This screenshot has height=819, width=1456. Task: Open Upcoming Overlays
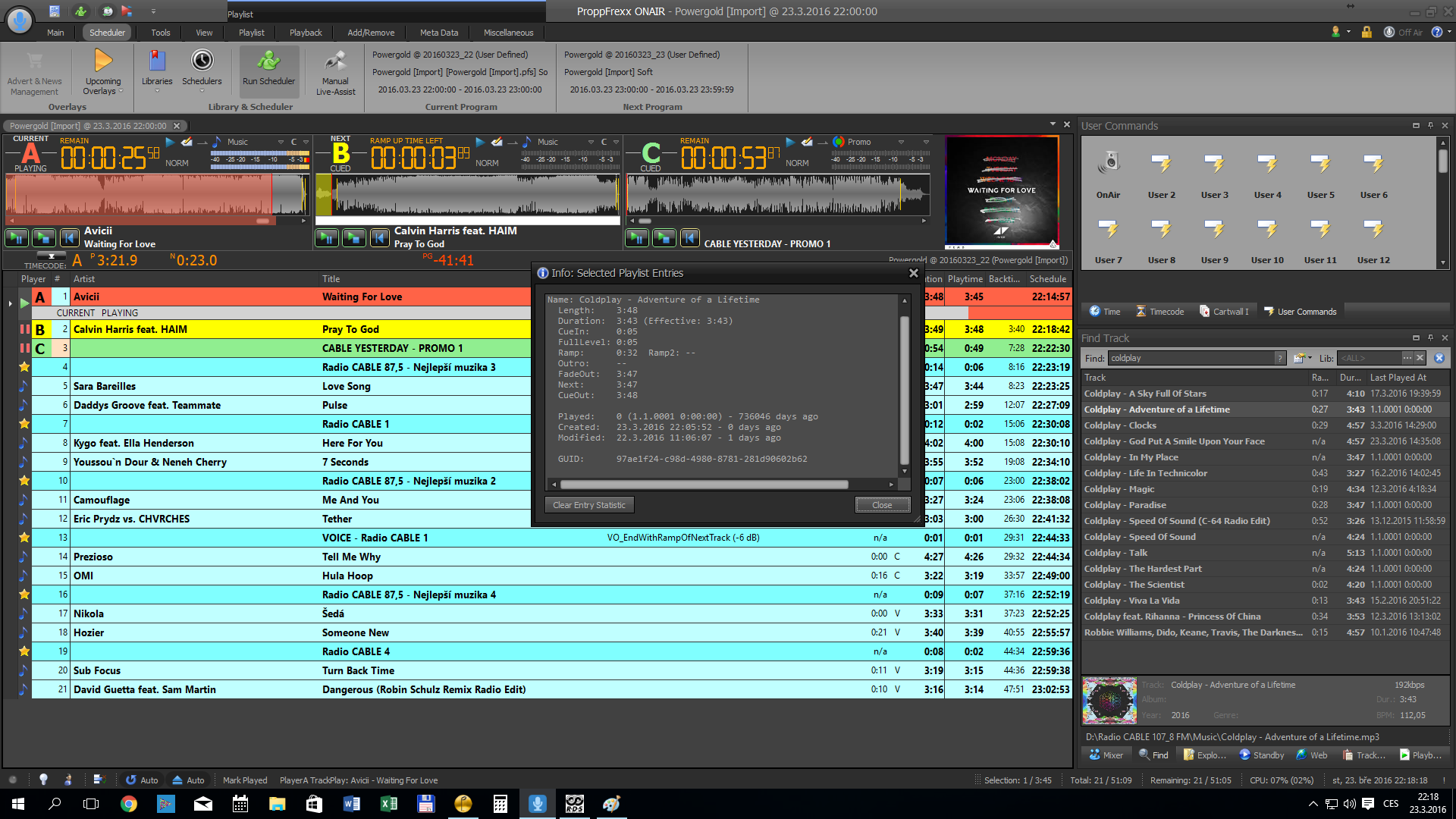click(103, 73)
